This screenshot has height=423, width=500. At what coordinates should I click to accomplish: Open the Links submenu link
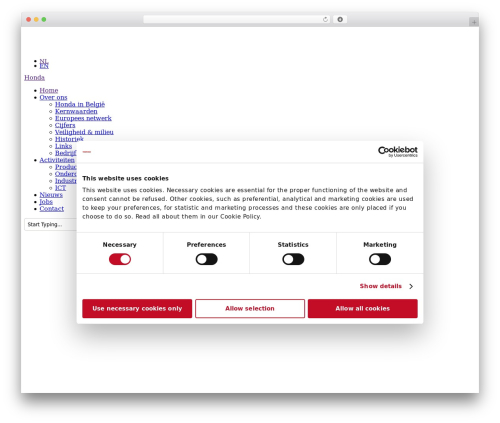63,146
